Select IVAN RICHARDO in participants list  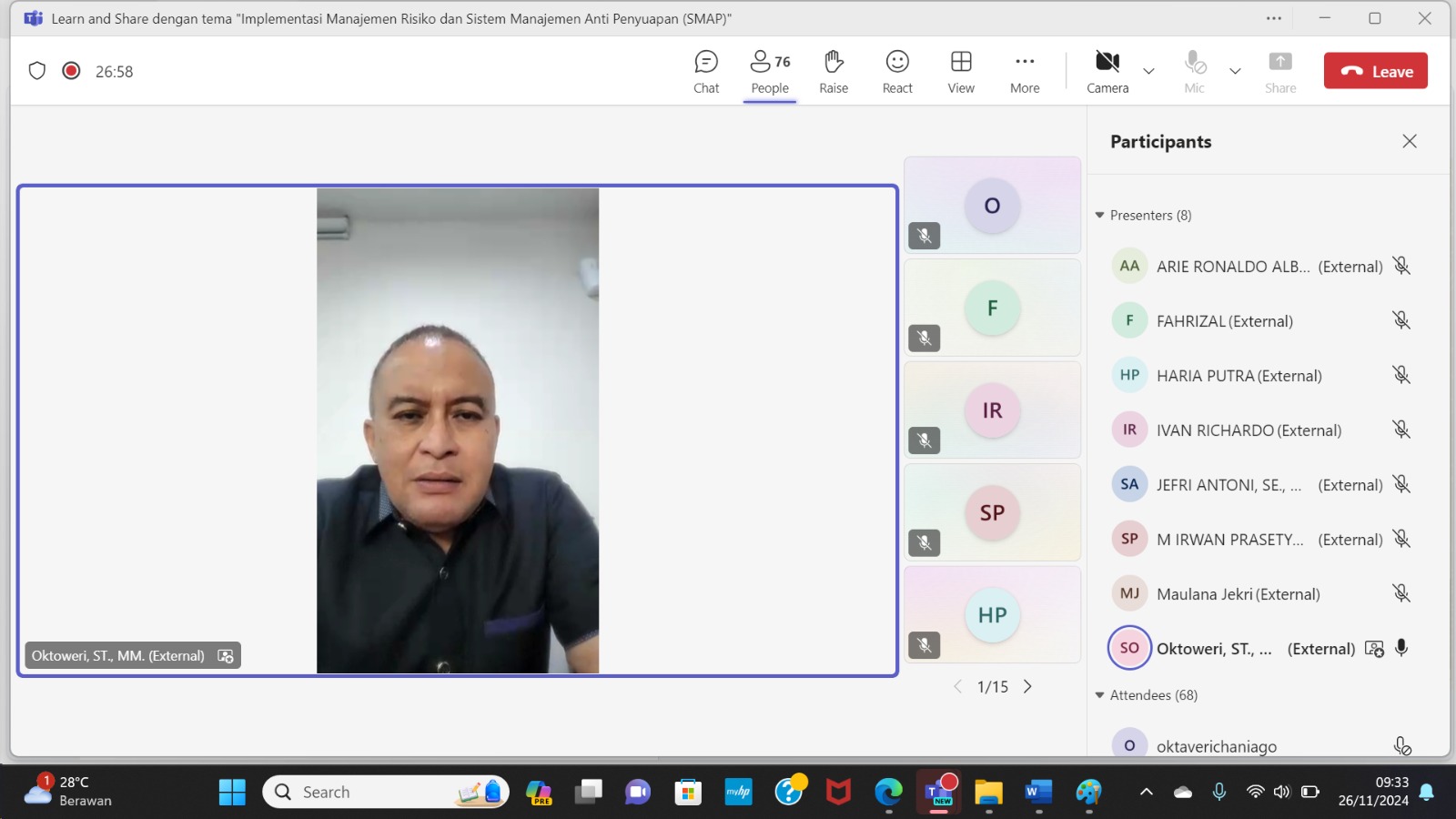point(1248,430)
